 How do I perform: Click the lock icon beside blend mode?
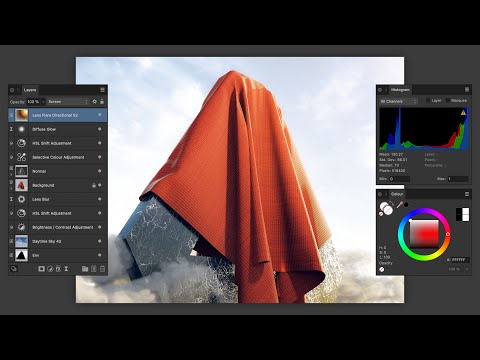coord(102,101)
